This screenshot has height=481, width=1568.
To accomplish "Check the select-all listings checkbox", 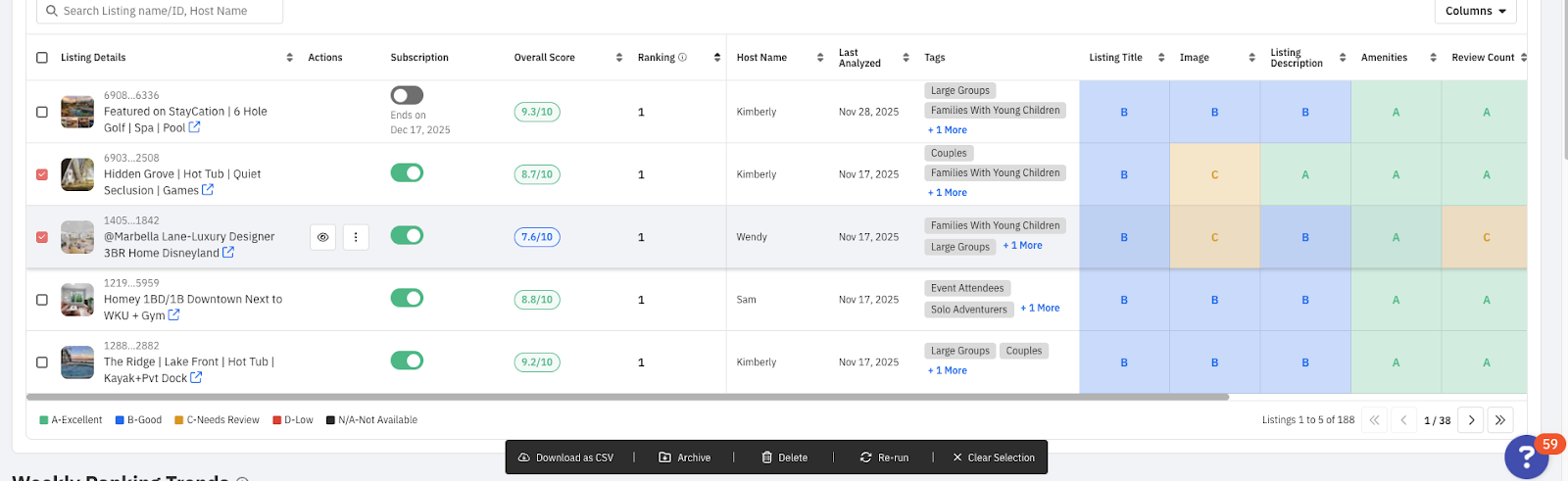I will click(x=42, y=58).
